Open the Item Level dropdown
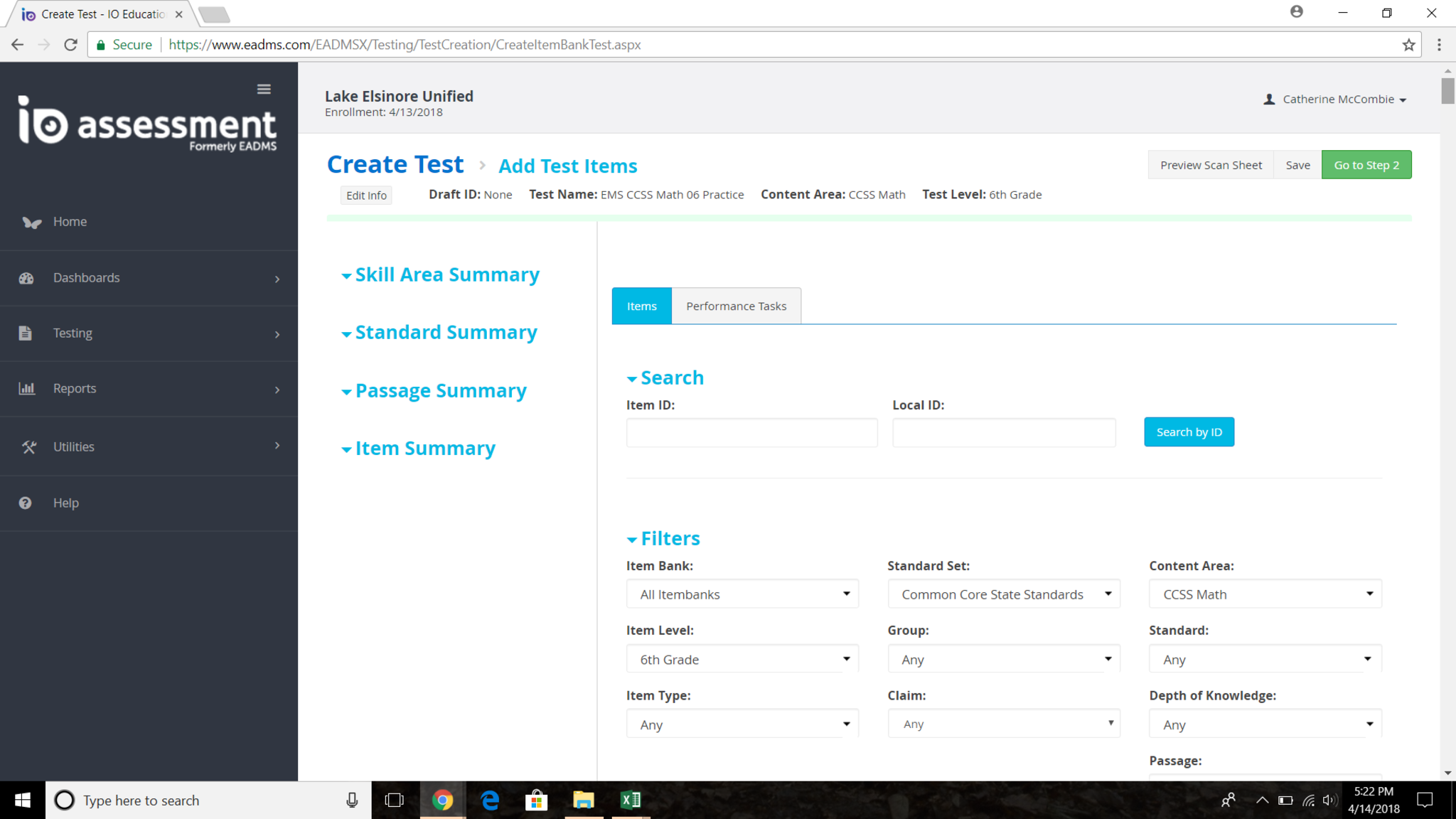The height and width of the screenshot is (819, 1456). 742,659
